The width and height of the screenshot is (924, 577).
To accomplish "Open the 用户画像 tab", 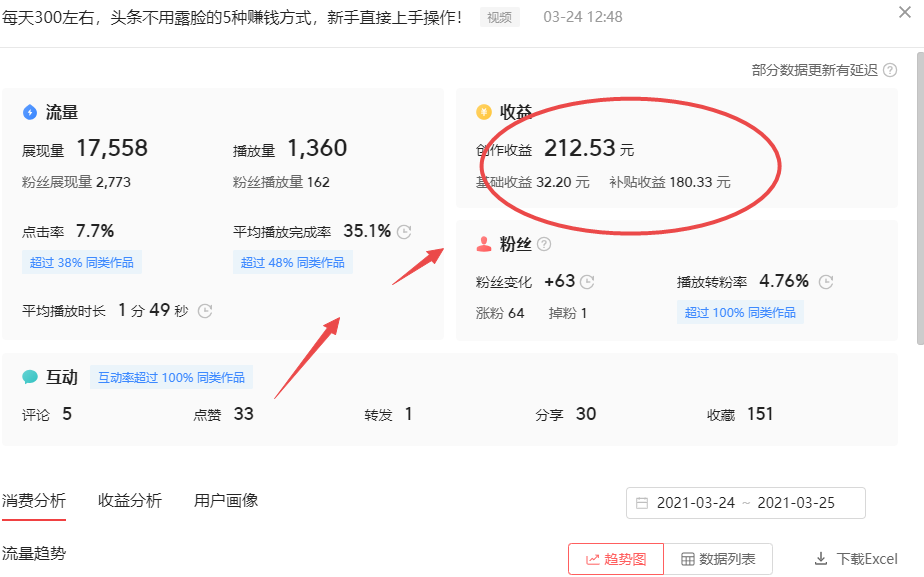I will pos(227,500).
